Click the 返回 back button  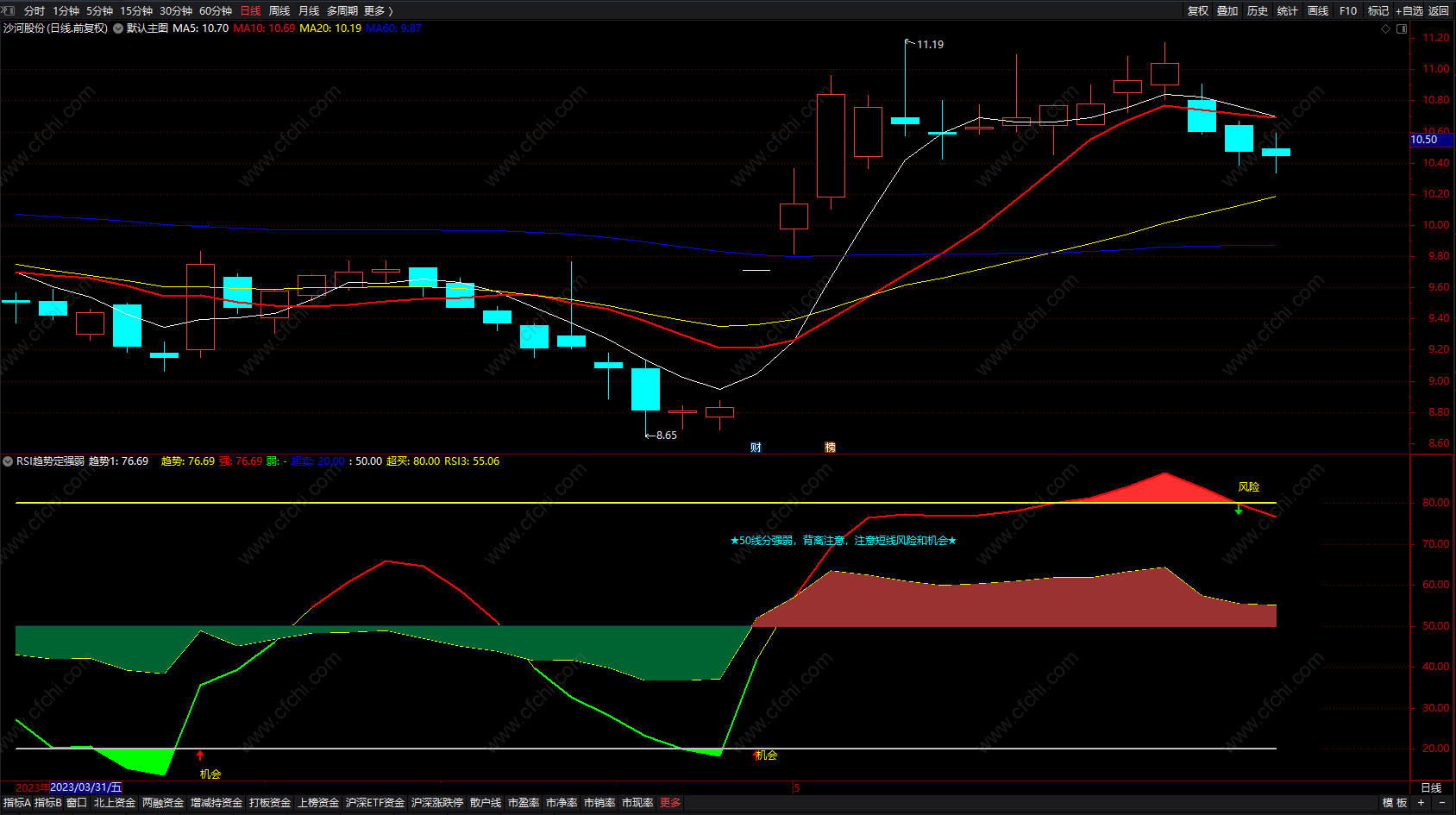[1439, 11]
